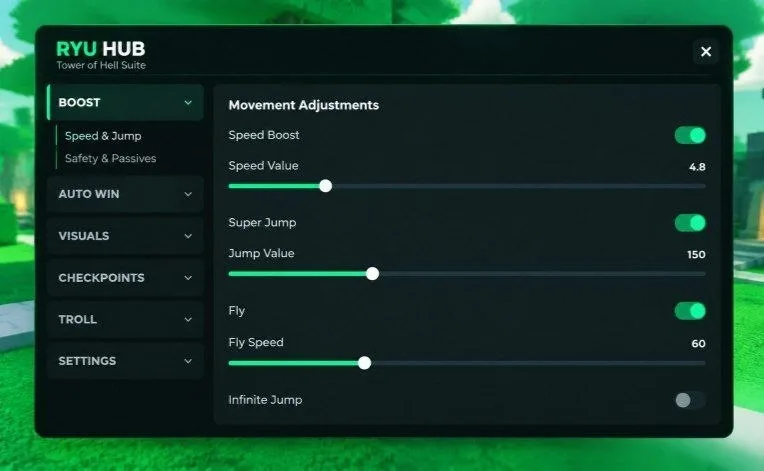Expand the TROLL chevron arrow
Viewport: 764px width, 471px height.
pyautogui.click(x=188, y=320)
